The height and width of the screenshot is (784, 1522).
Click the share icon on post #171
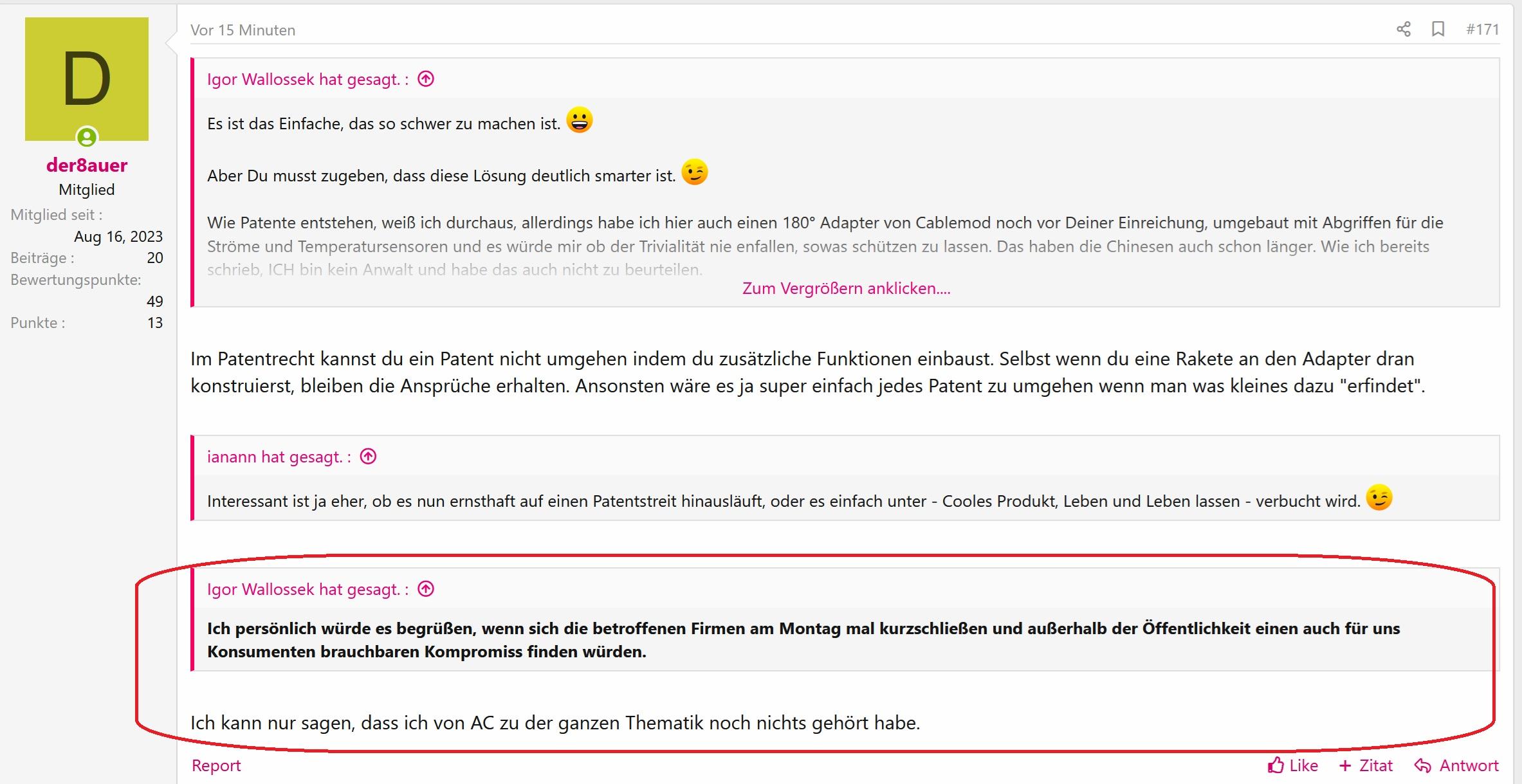1404,30
